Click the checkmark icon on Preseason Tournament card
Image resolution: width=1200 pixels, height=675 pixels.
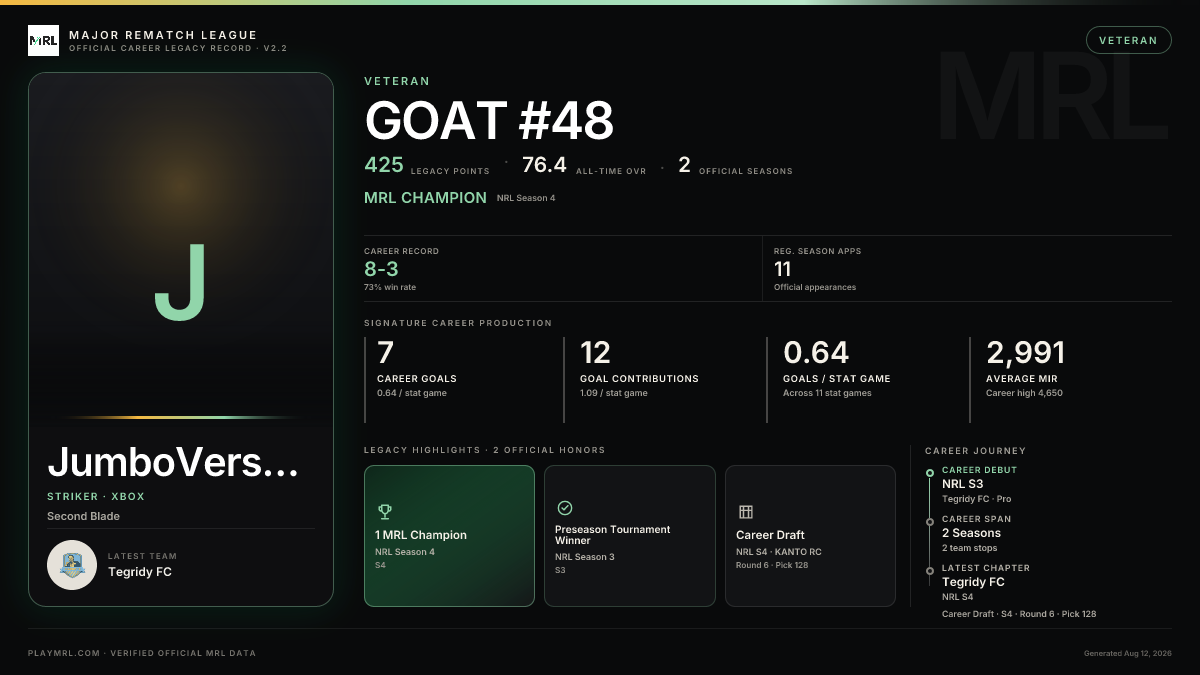click(564, 508)
